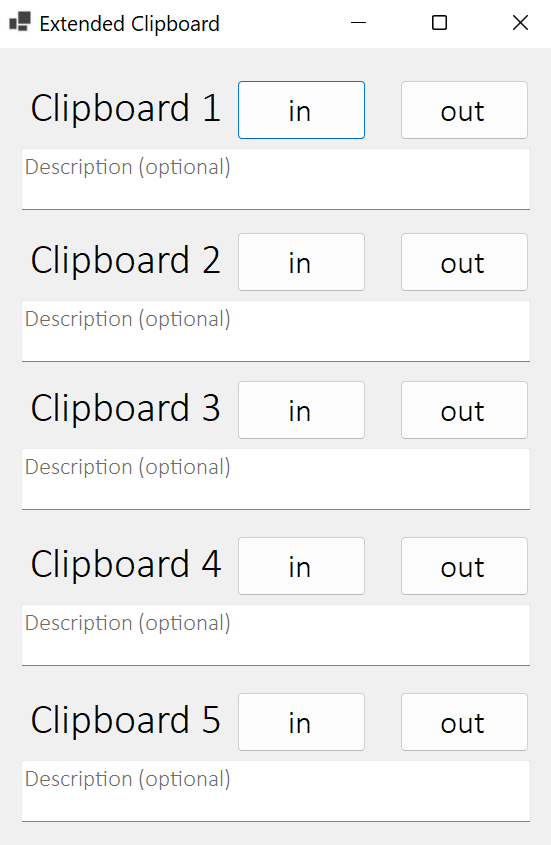This screenshot has width=551, height=845.
Task: Click the in button for Clipboard 4
Action: pos(301,566)
